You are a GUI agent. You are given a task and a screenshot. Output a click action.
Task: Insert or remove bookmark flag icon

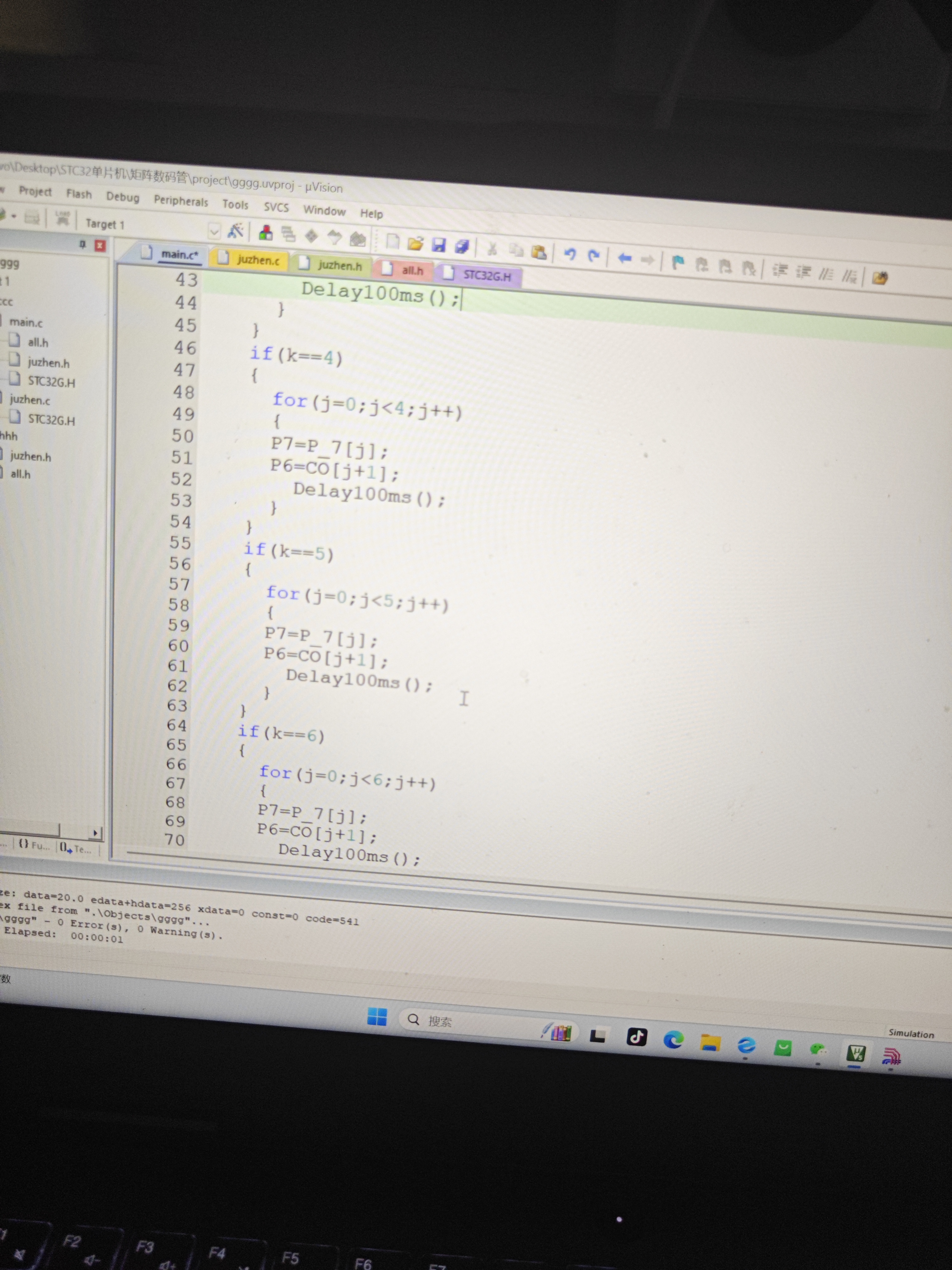(678, 262)
